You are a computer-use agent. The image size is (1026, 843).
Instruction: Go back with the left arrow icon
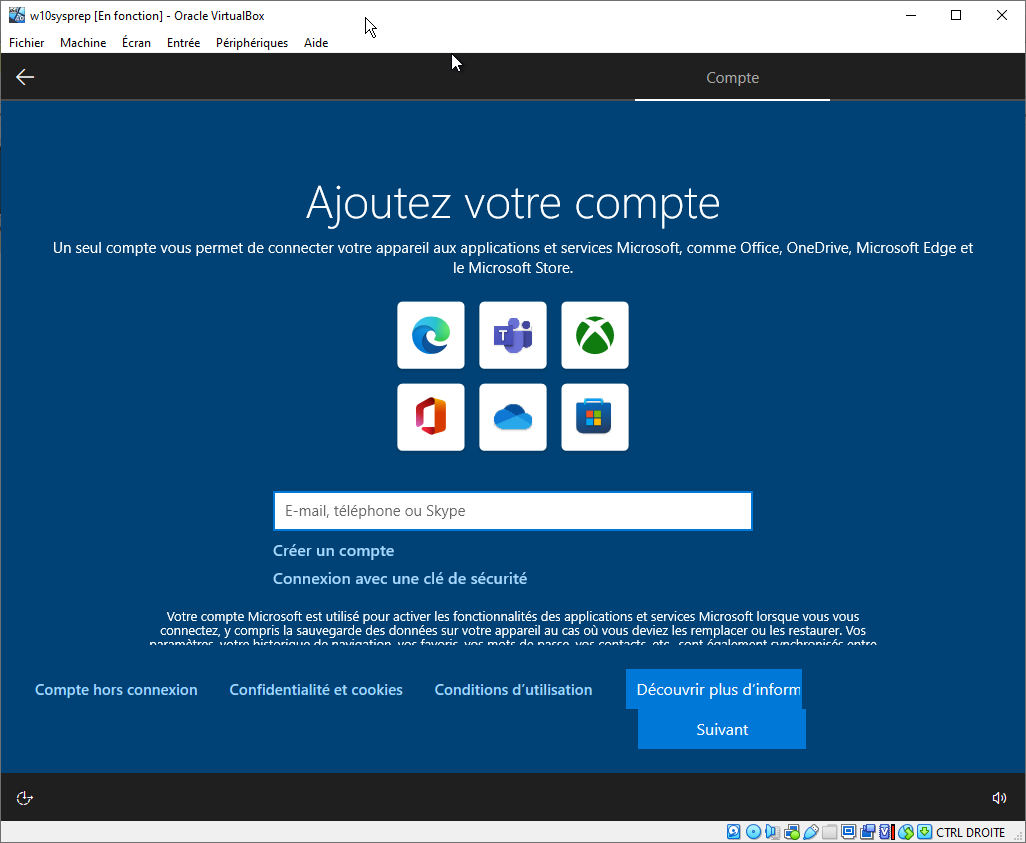[x=25, y=77]
